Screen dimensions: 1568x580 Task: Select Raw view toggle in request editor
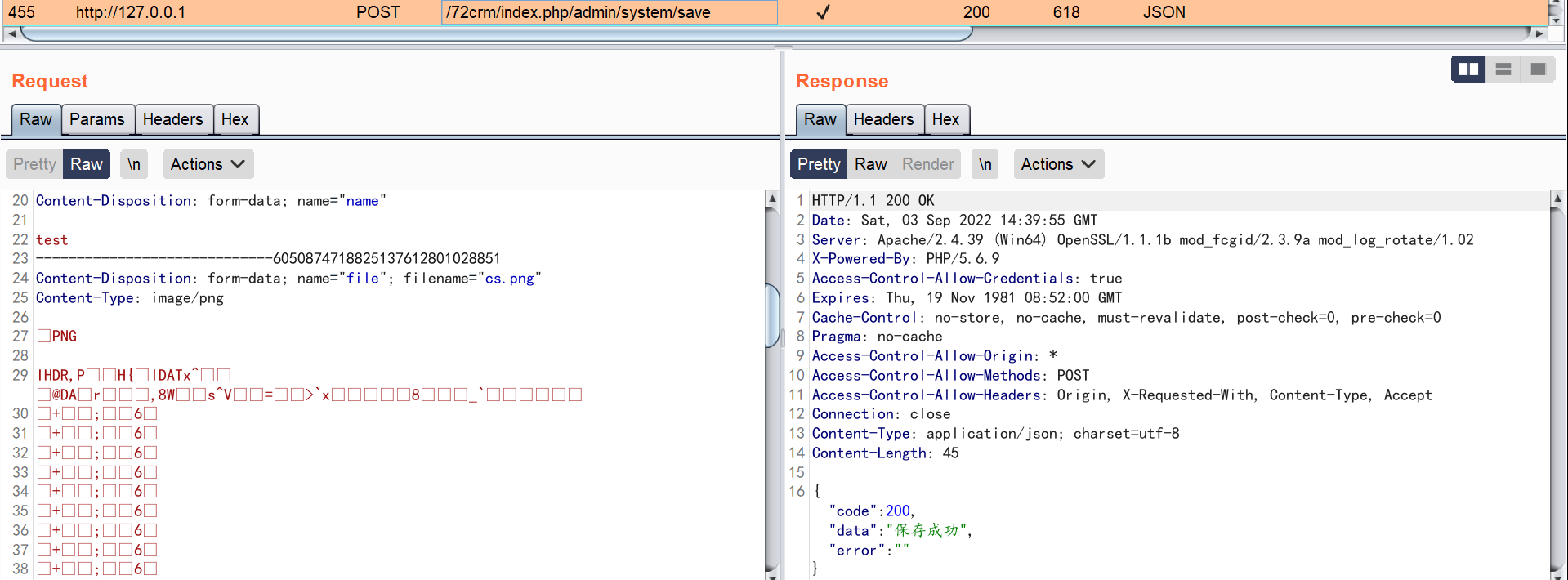pos(87,164)
